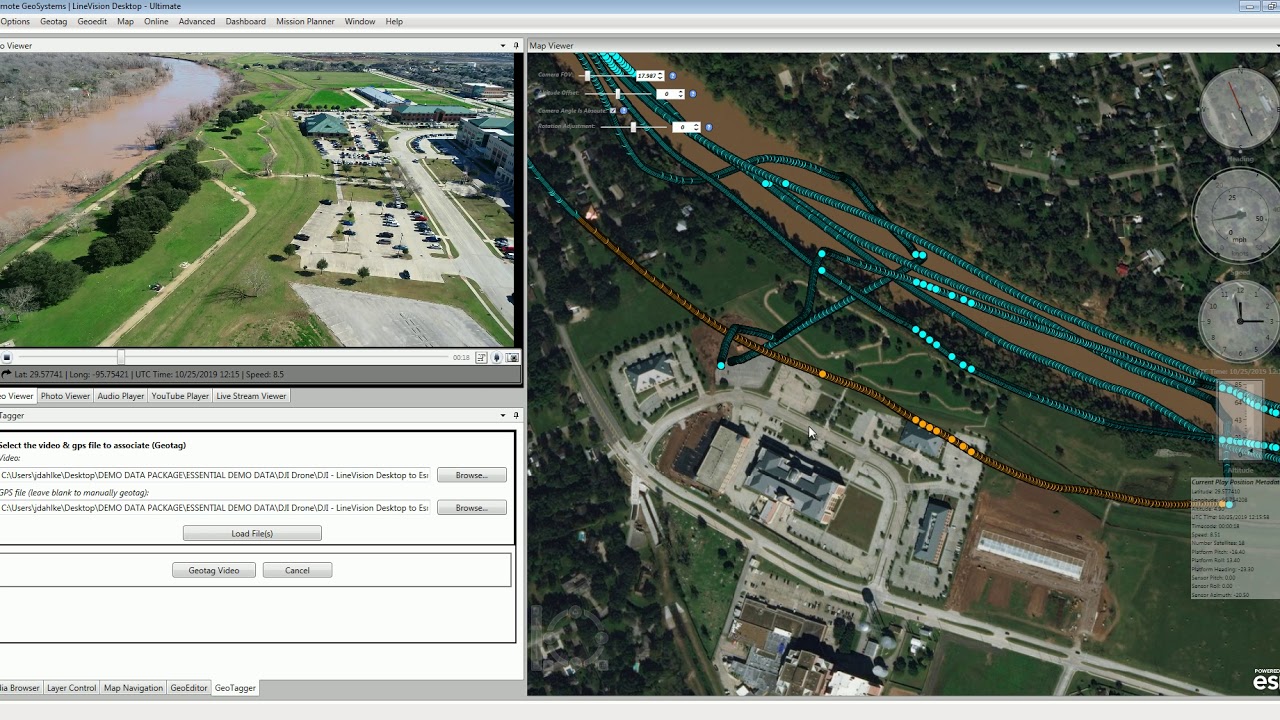Click the clock time gauge on the map
Screen dimensions: 1280x720
point(1240,320)
